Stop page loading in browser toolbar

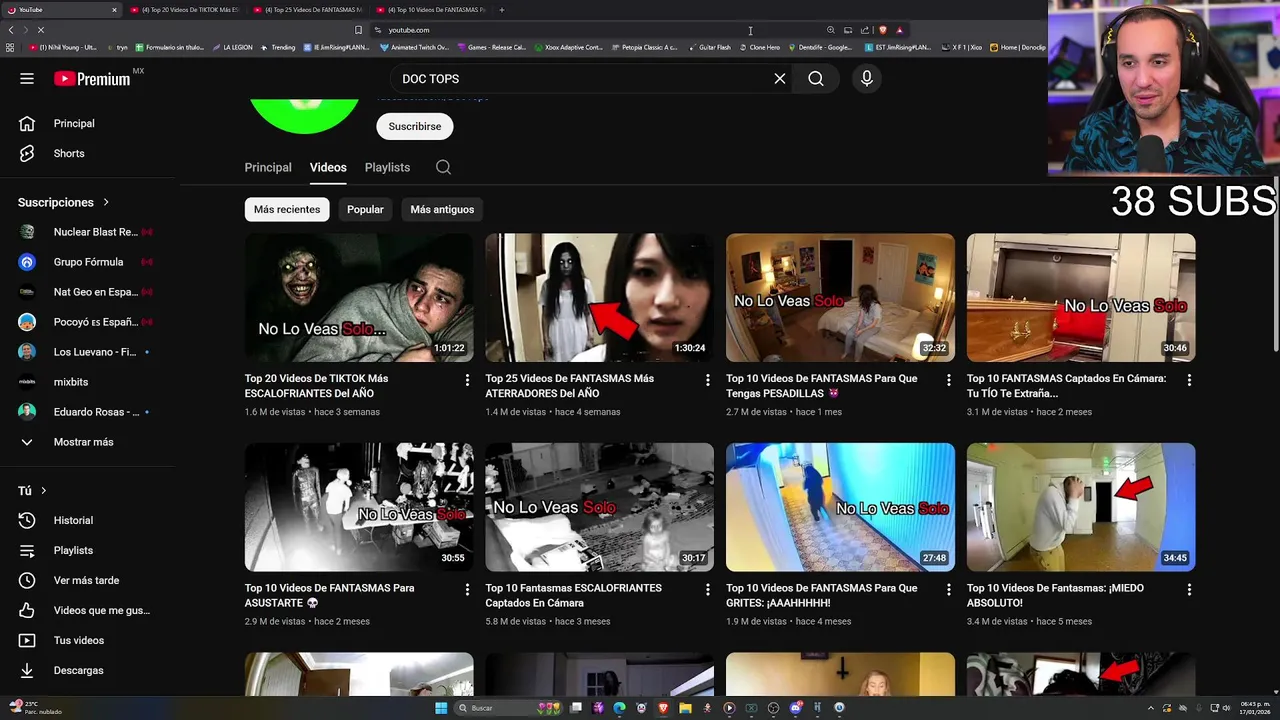tap(41, 30)
